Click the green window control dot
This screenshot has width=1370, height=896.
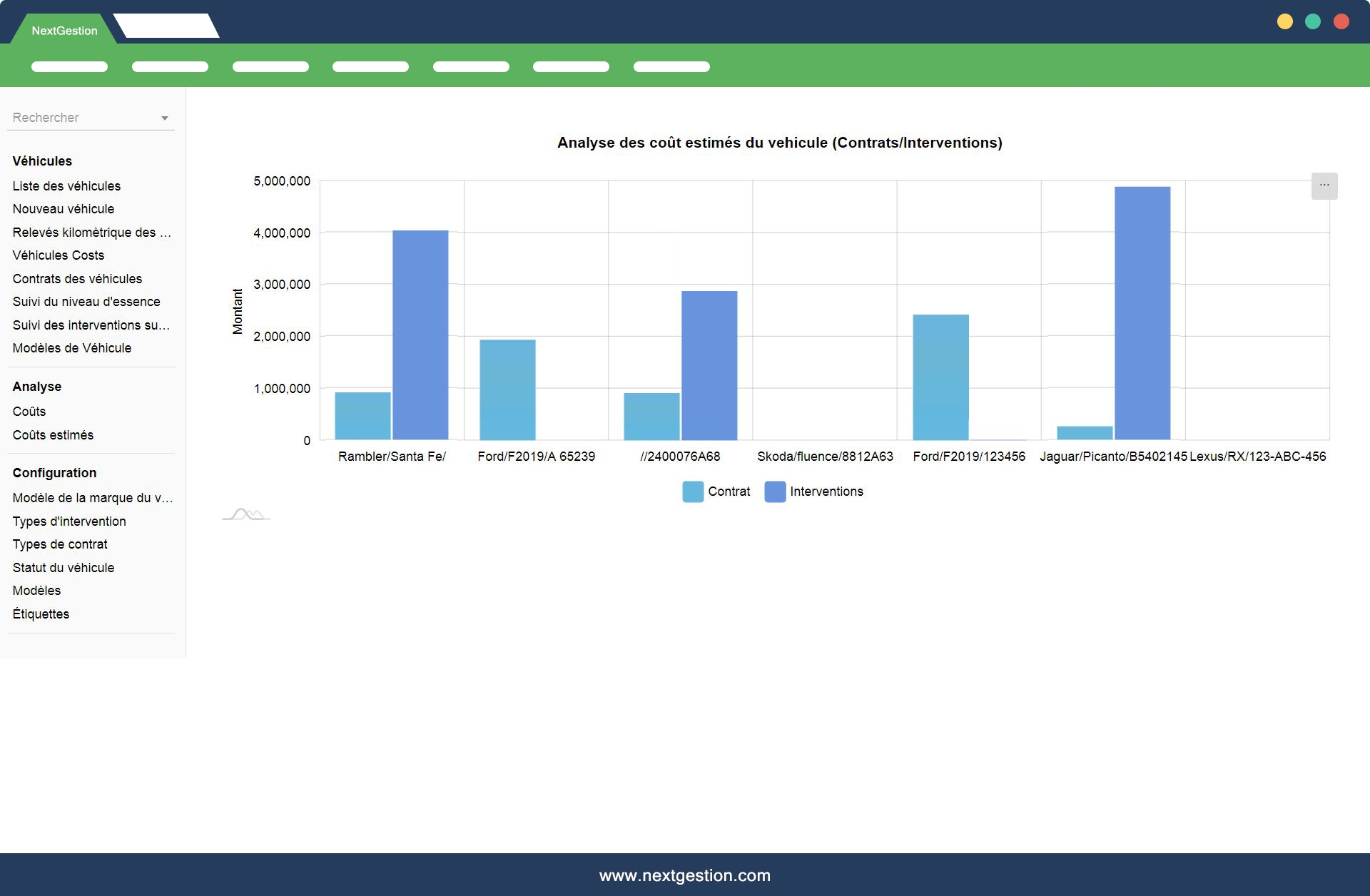click(x=1312, y=21)
